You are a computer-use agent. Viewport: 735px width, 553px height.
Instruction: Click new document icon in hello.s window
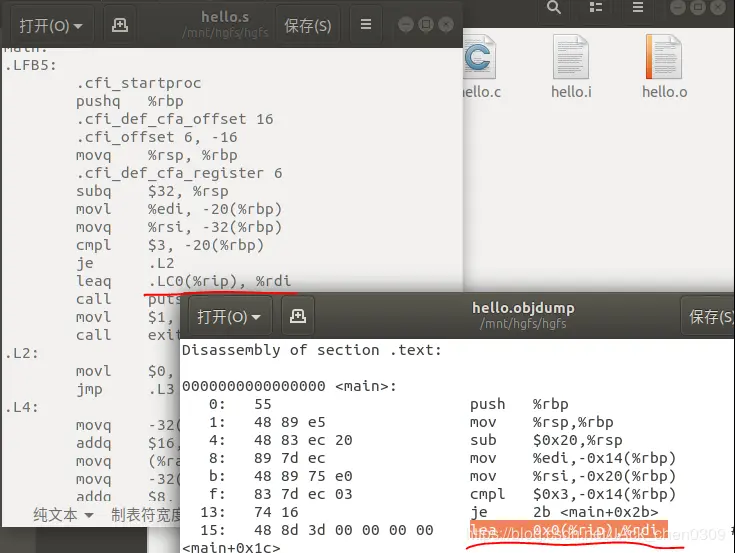[120, 25]
